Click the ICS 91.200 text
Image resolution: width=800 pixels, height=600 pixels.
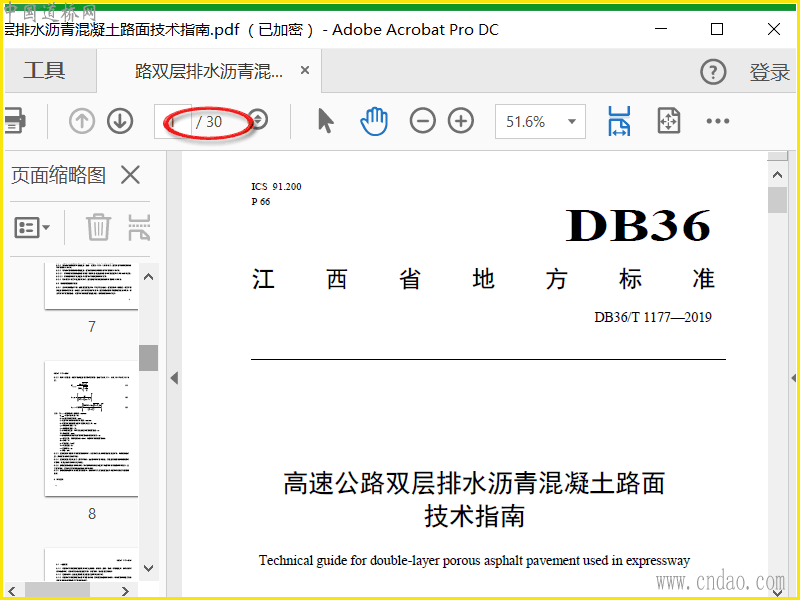click(x=276, y=187)
